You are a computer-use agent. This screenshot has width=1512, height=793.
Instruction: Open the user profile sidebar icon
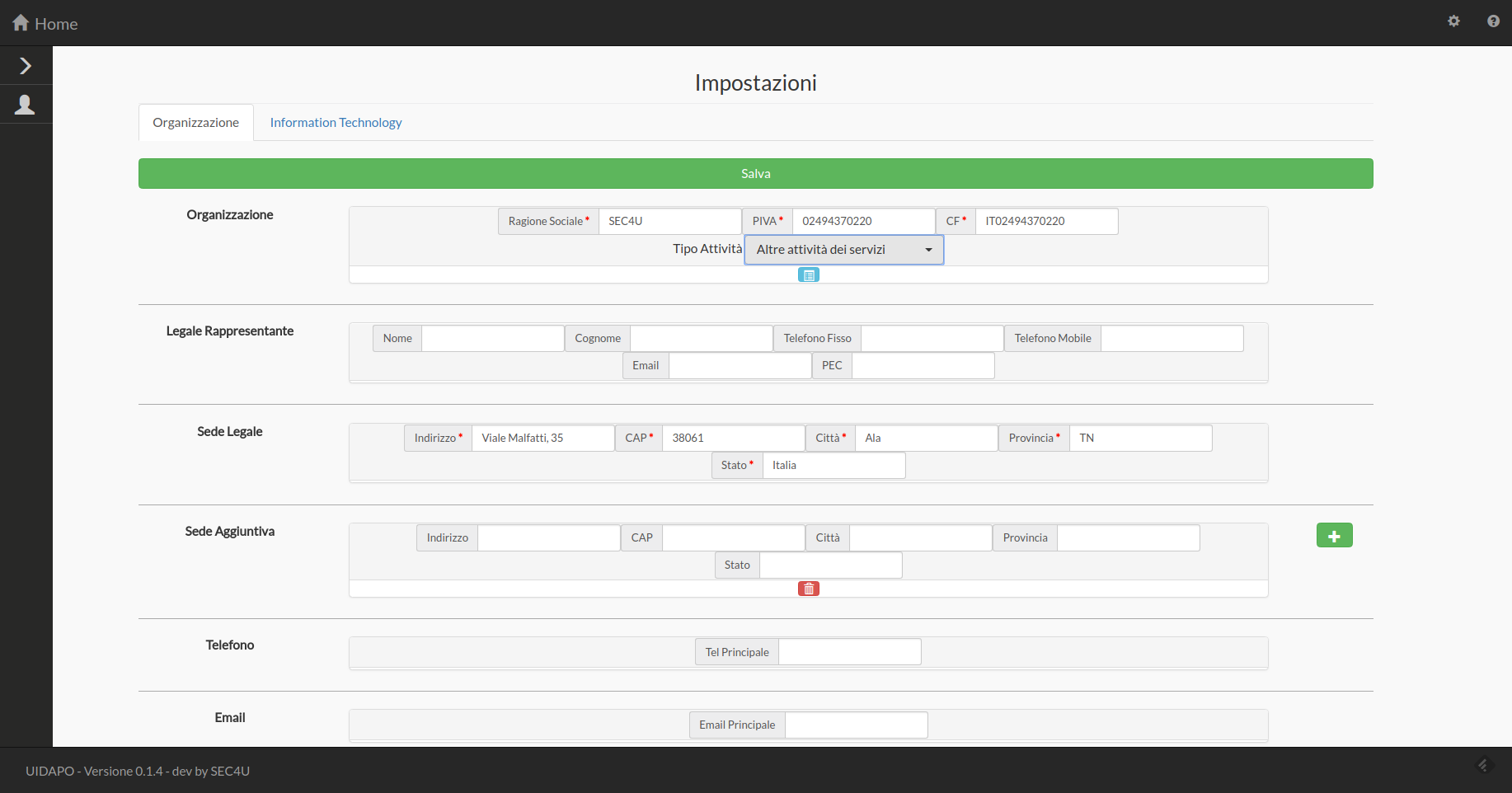pyautogui.click(x=26, y=105)
